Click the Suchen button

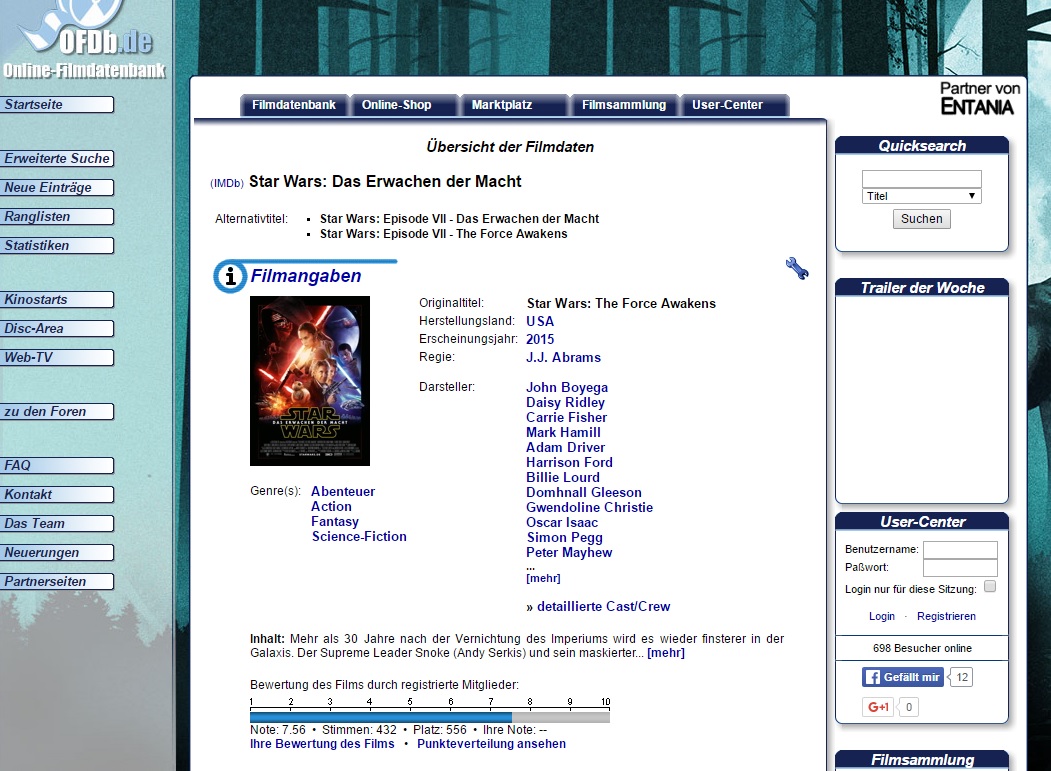point(922,219)
